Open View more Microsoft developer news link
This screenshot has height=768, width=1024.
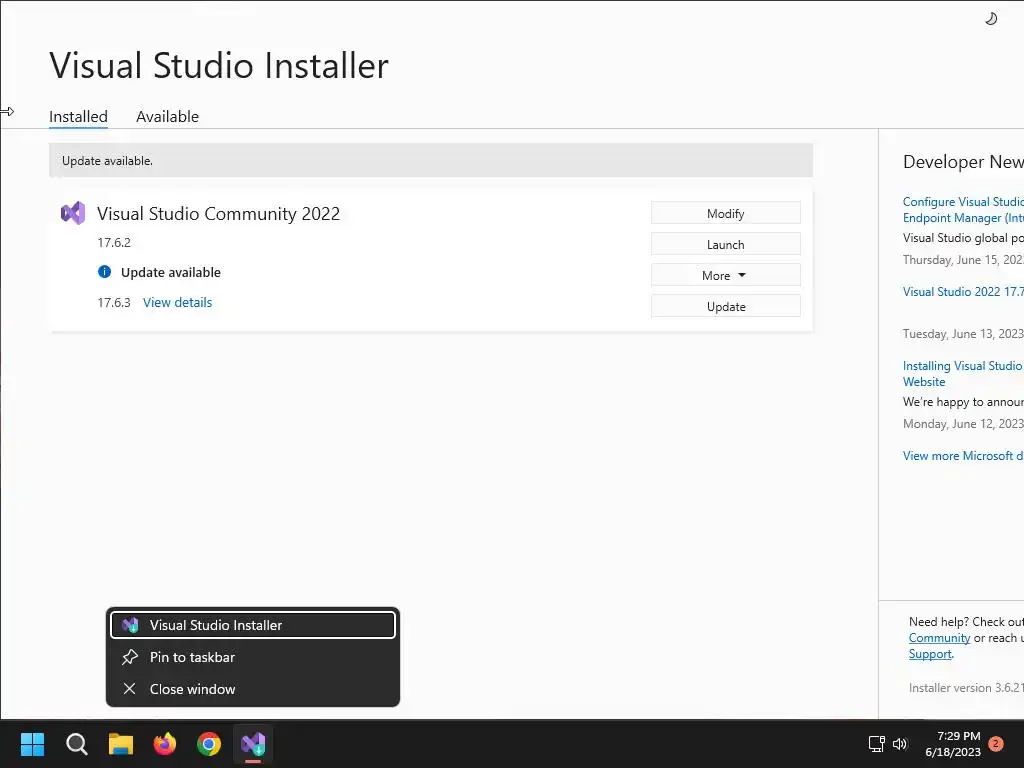[x=963, y=456]
